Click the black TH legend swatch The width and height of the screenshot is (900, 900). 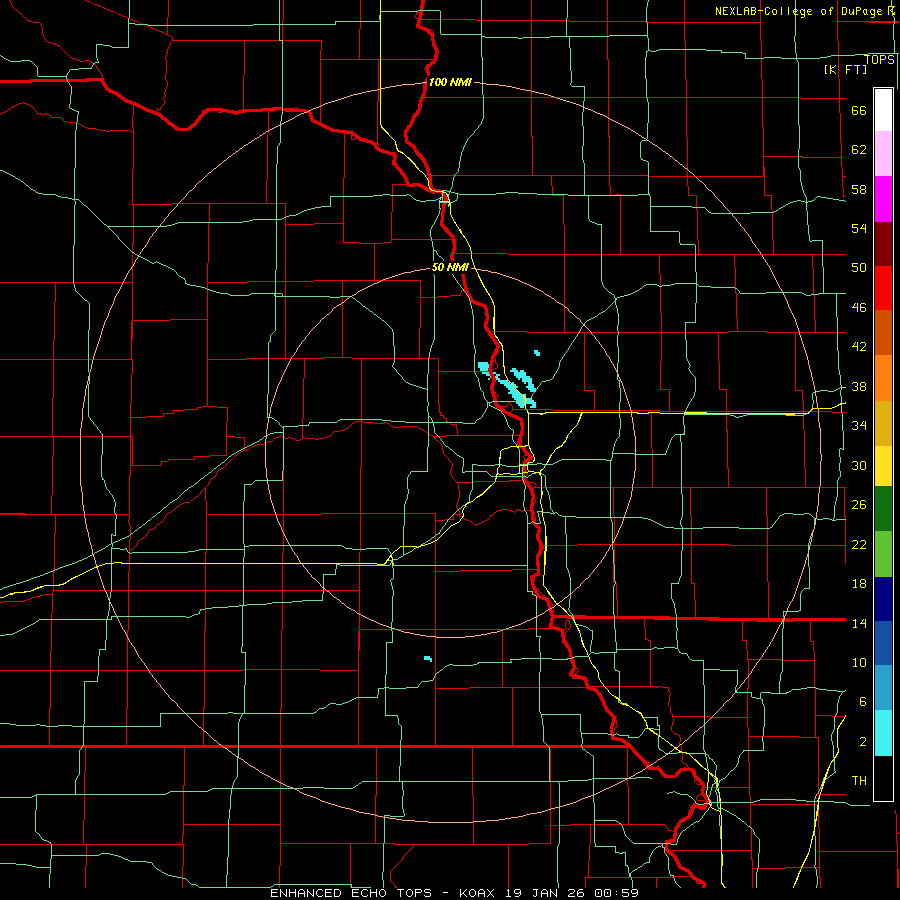pos(883,778)
